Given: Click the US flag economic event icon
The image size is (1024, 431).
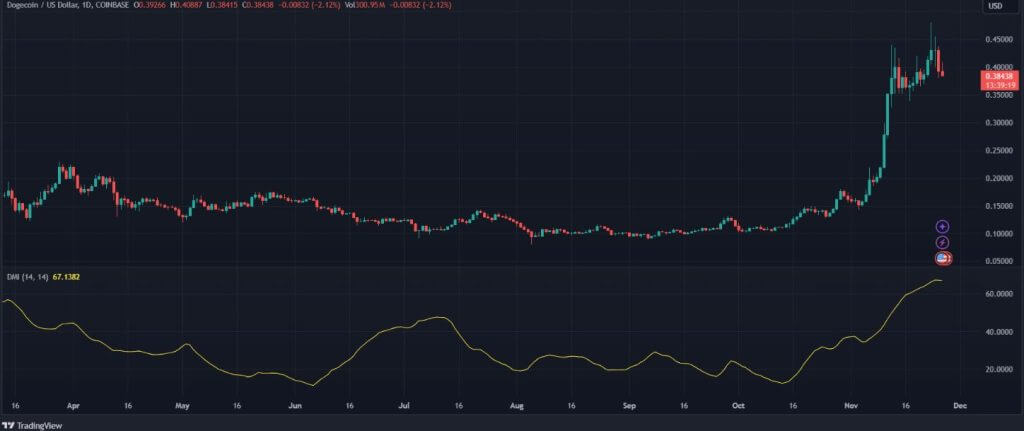Looking at the screenshot, I should 942,259.
